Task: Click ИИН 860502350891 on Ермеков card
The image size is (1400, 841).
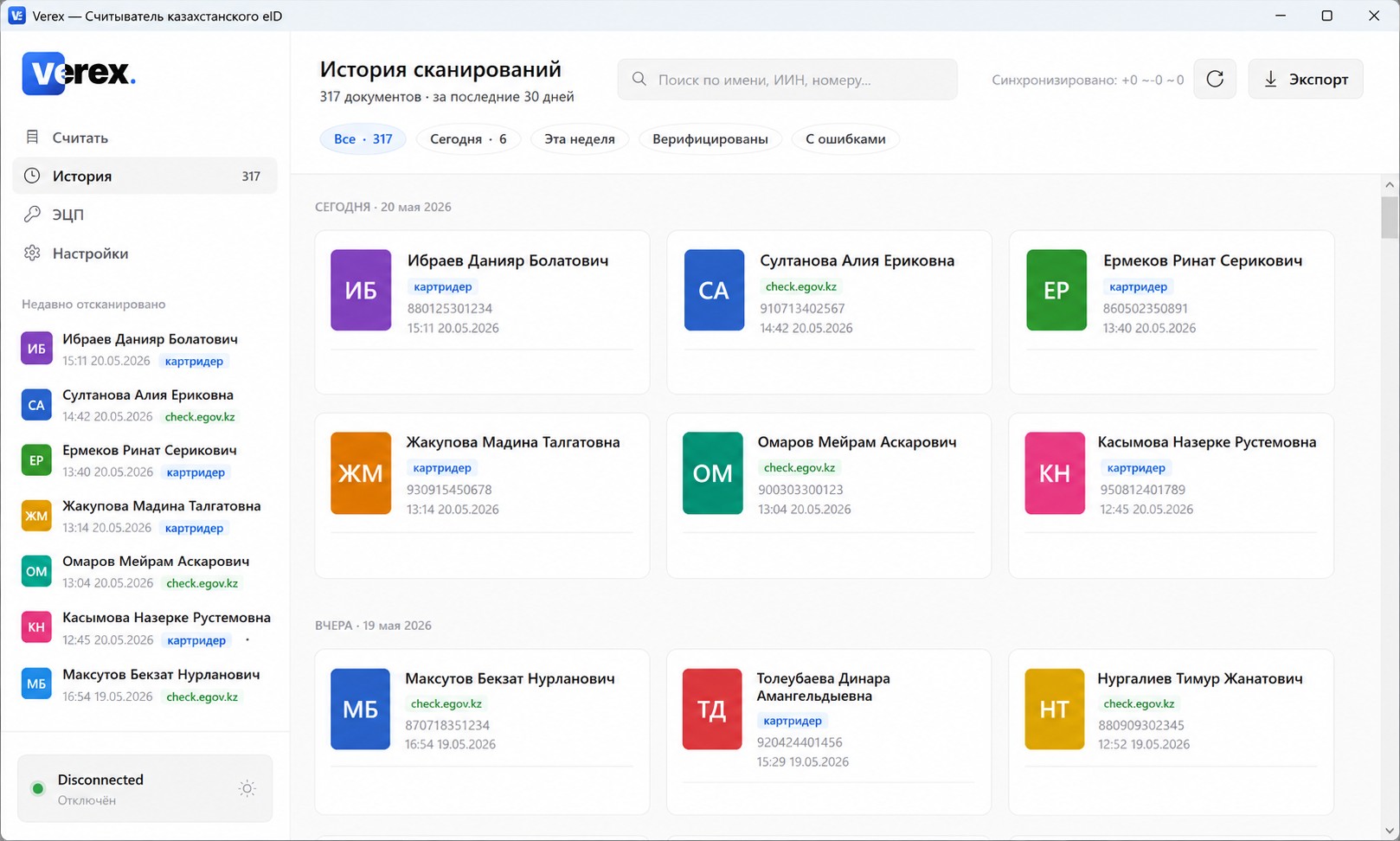Action: click(1146, 308)
